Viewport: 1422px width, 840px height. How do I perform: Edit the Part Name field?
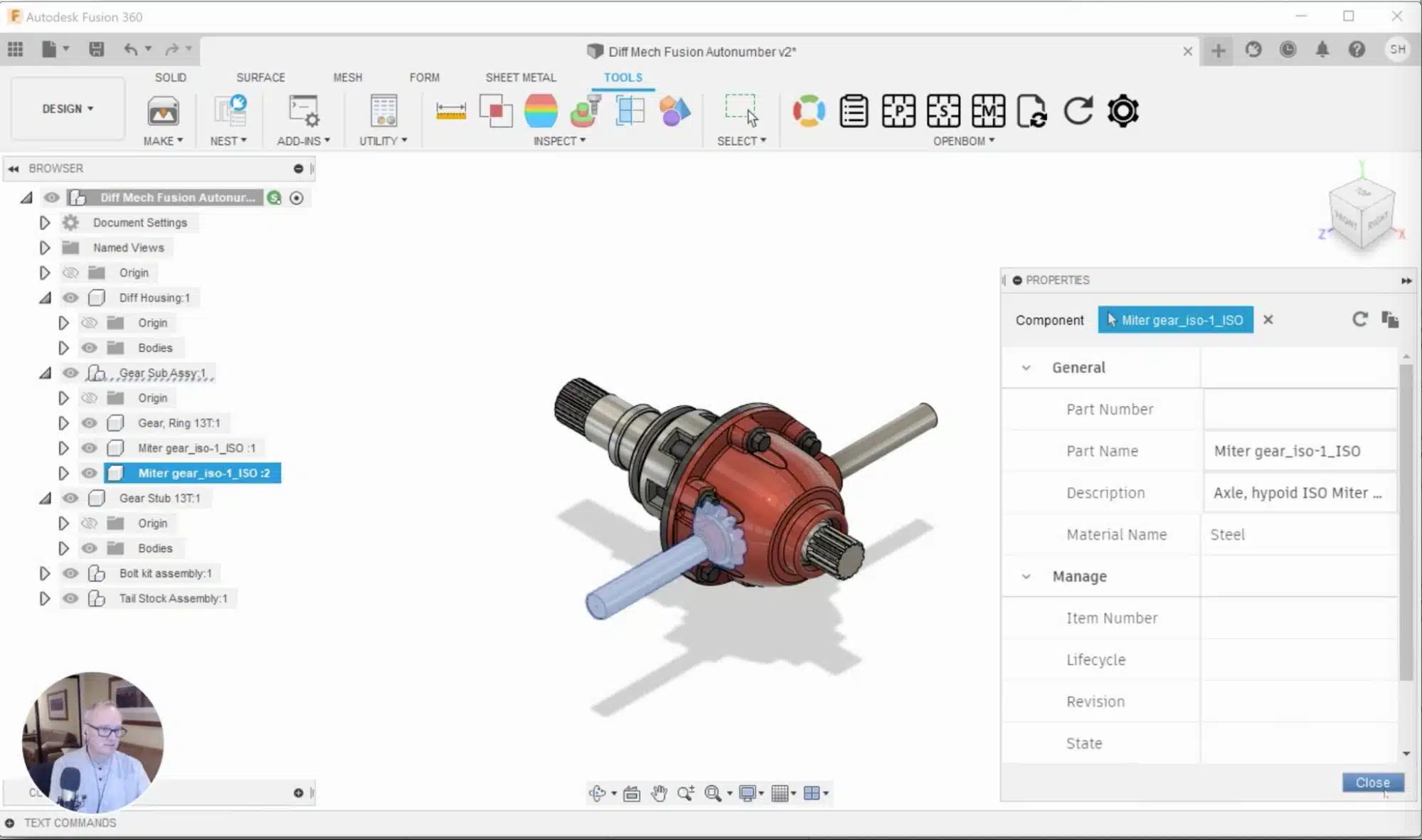click(1299, 451)
